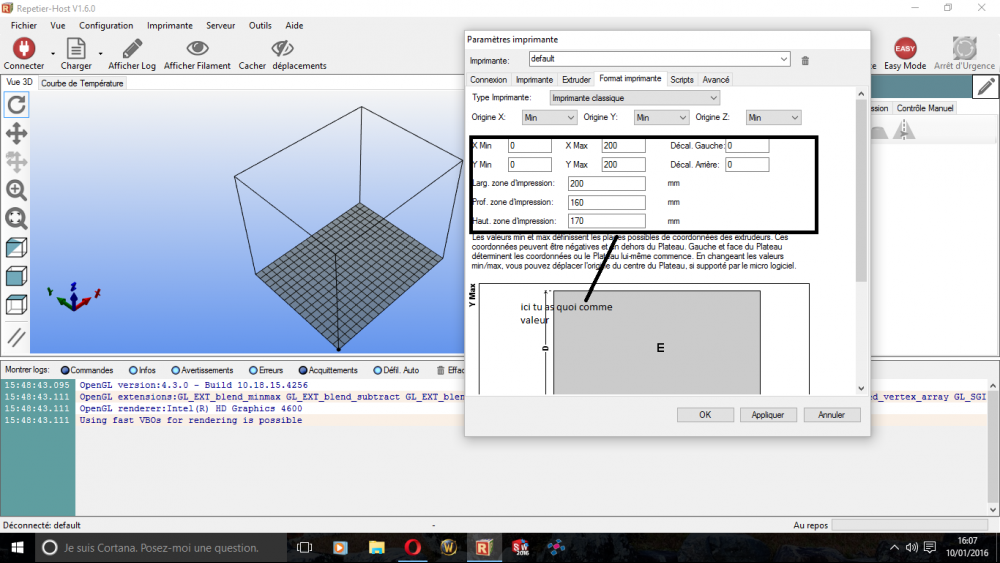Open Cortana search box
Screen dimensions: 1000x563
(159, 547)
